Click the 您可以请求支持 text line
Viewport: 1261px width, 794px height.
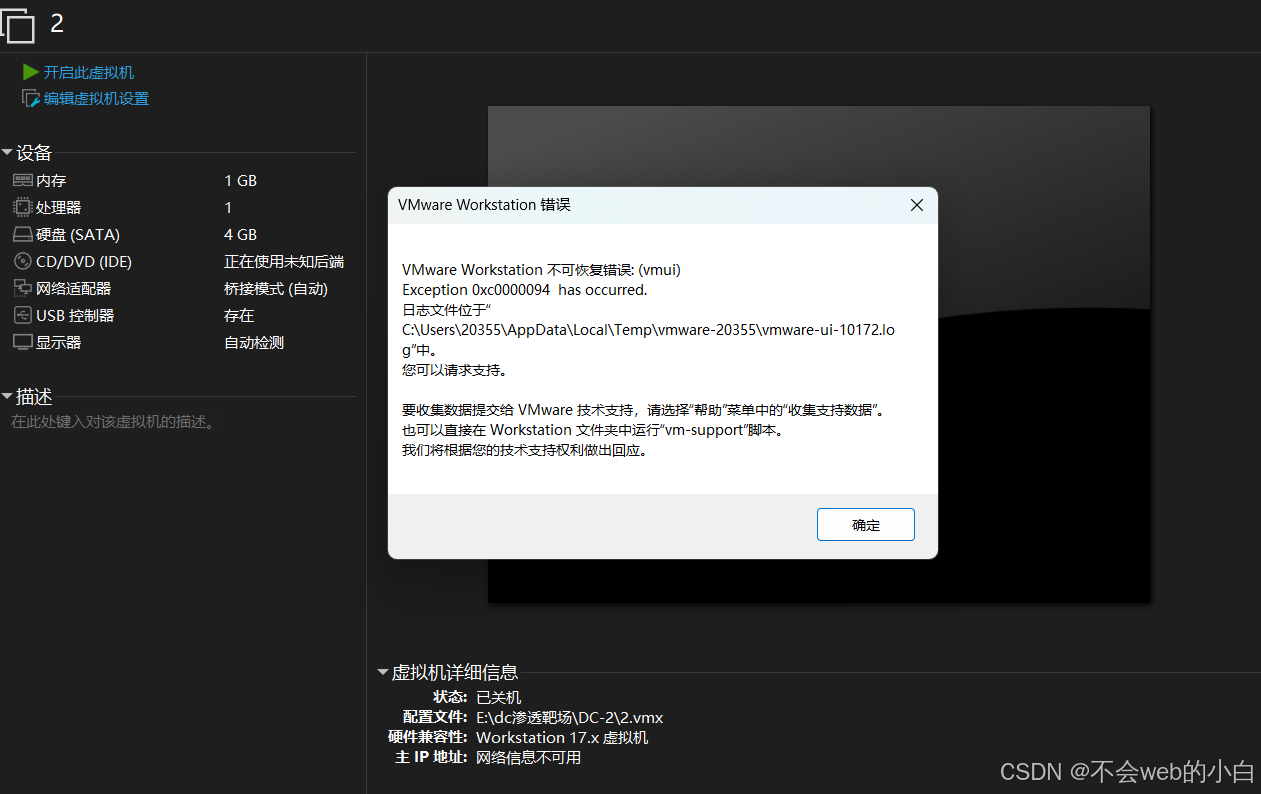pos(455,371)
